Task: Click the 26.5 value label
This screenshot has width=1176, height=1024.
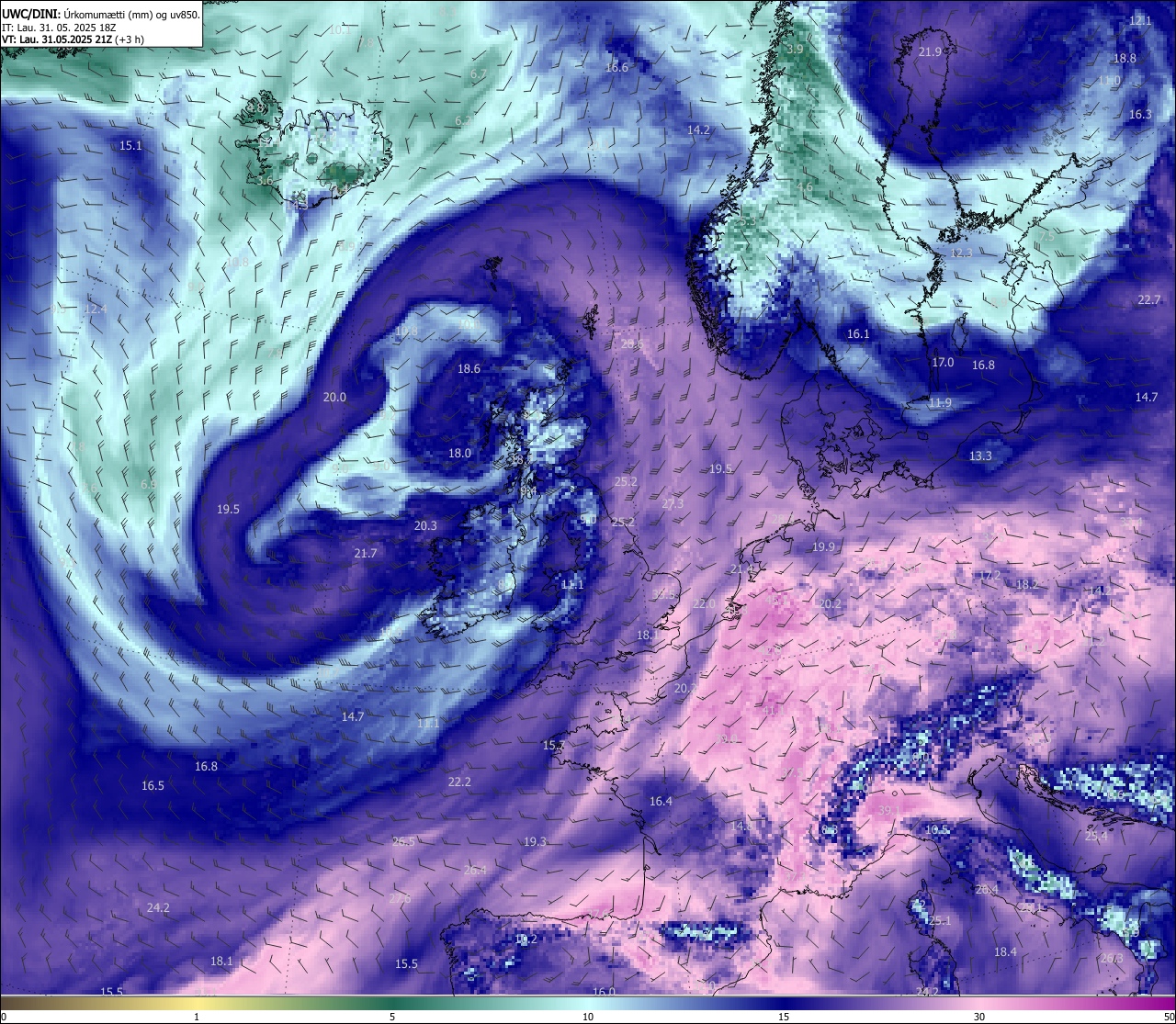Action: click(403, 842)
